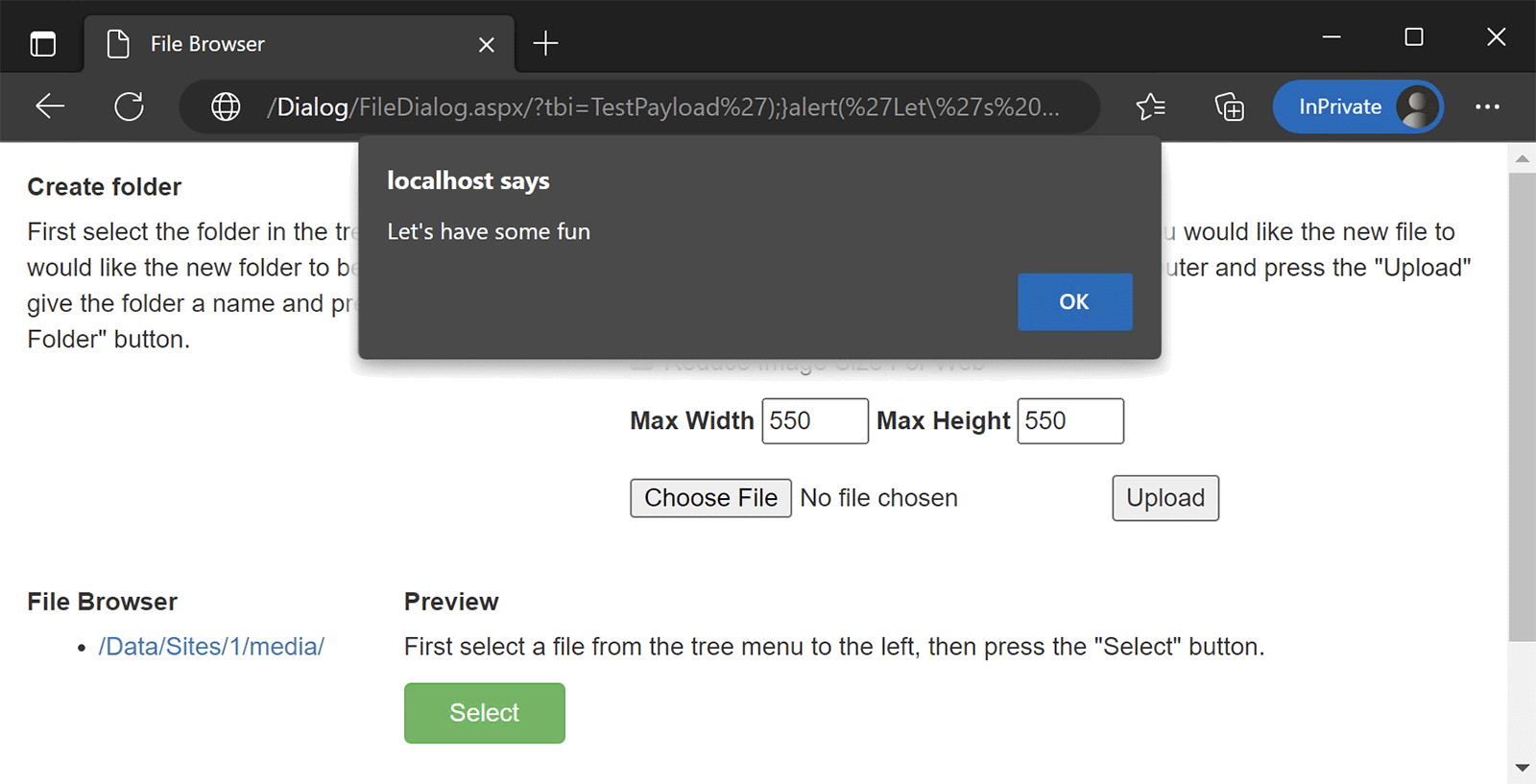
Task: Close the File Browser tab
Action: 486,44
